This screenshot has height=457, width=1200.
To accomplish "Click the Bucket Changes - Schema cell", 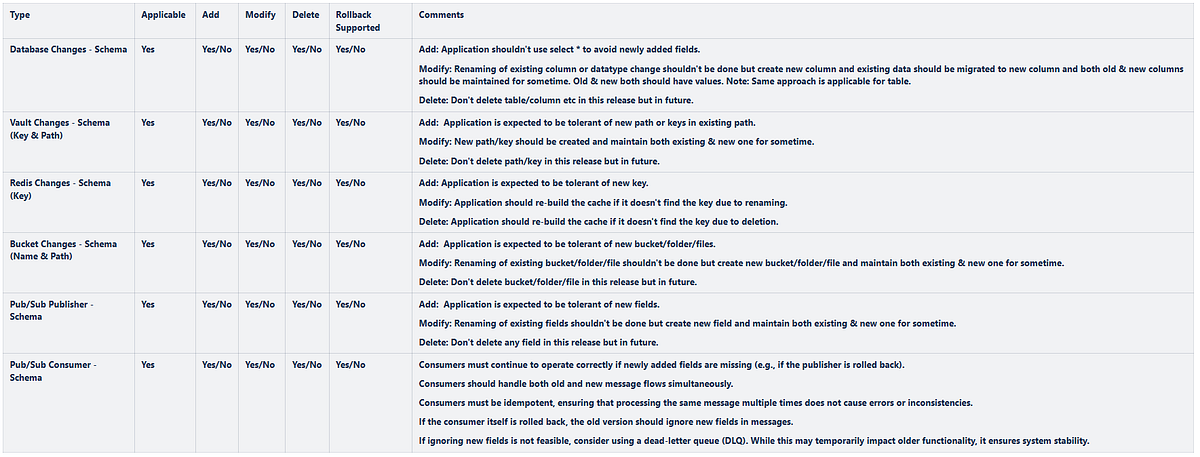I will 63,250.
